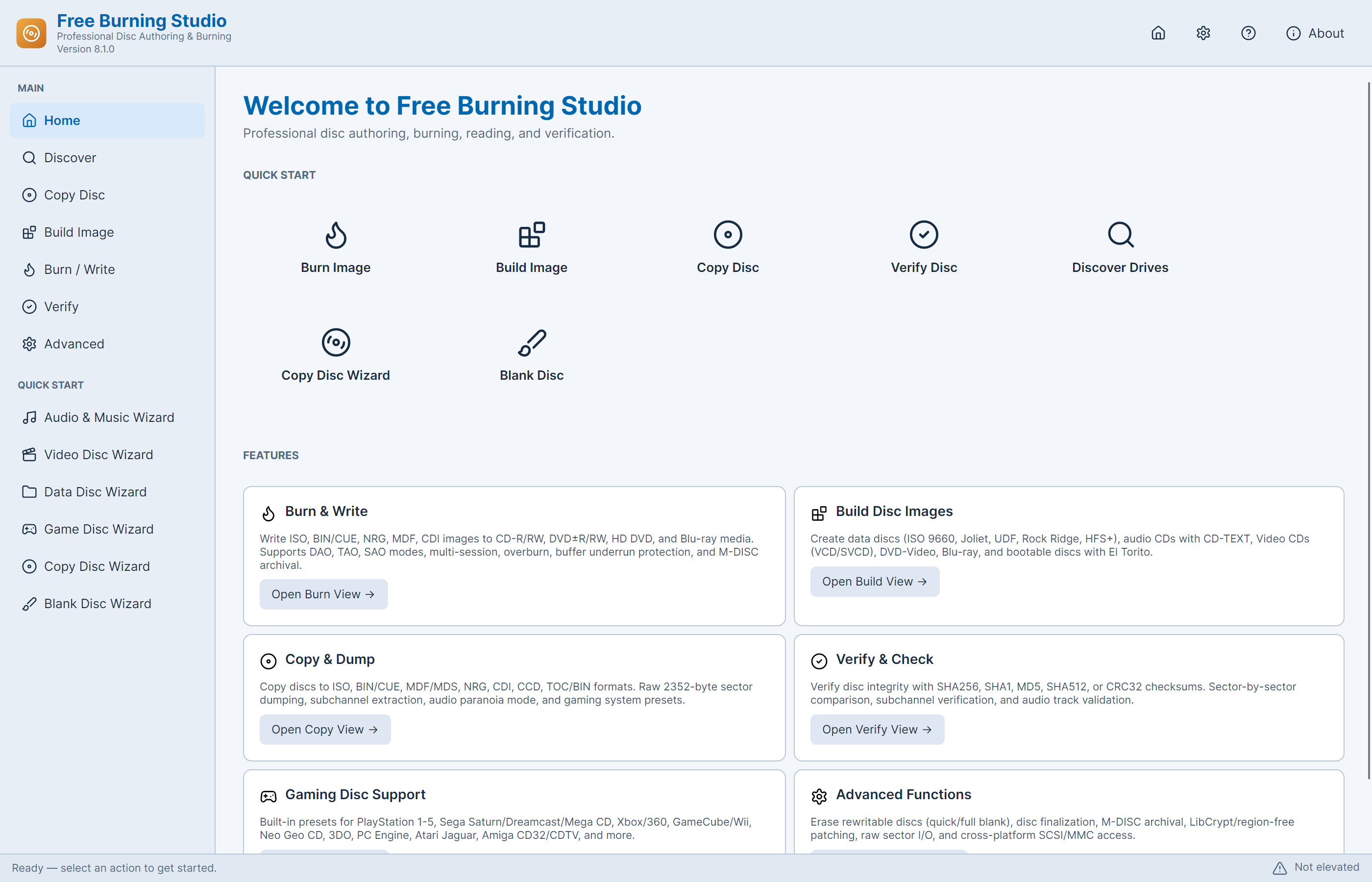This screenshot has width=1372, height=882.
Task: Click Open Verify View button
Action: coord(877,729)
